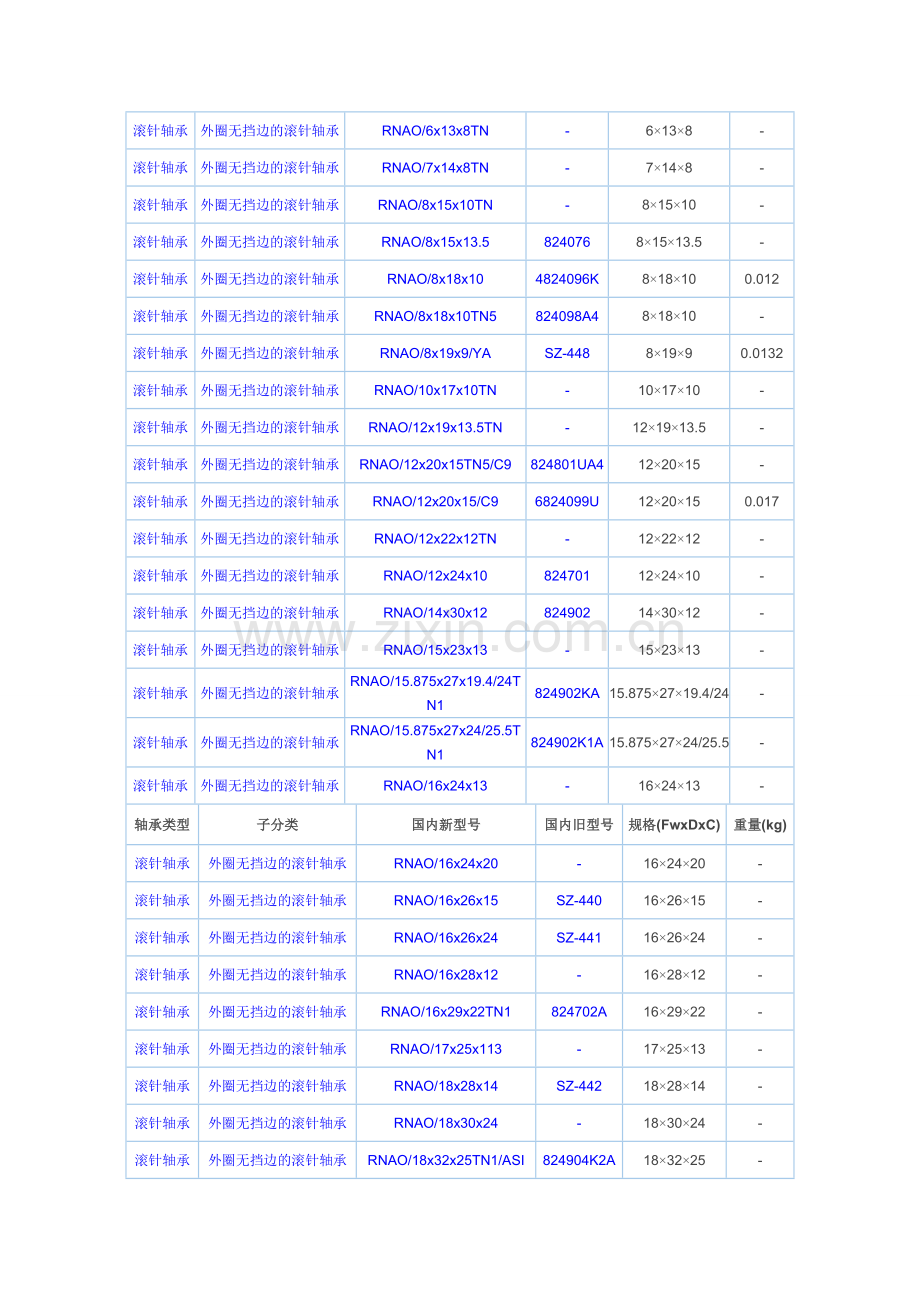Select the weight value 0.012
The width and height of the screenshot is (920, 1302).
click(x=761, y=279)
